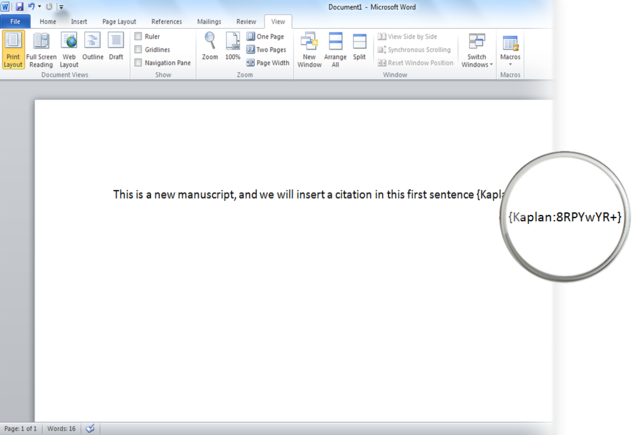Switch to Outline view
Viewport: 640px width, 435px height.
coord(93,46)
